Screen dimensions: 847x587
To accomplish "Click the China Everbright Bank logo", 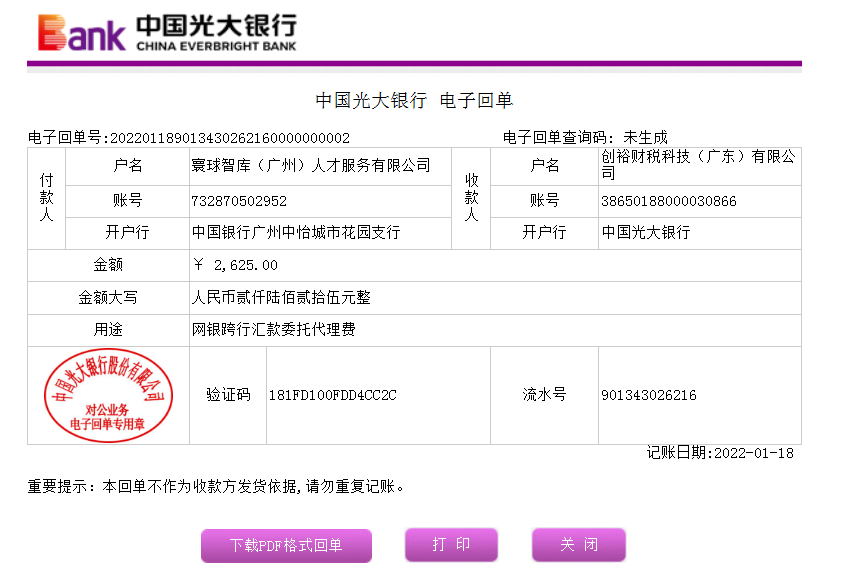I will pyautogui.click(x=167, y=33).
